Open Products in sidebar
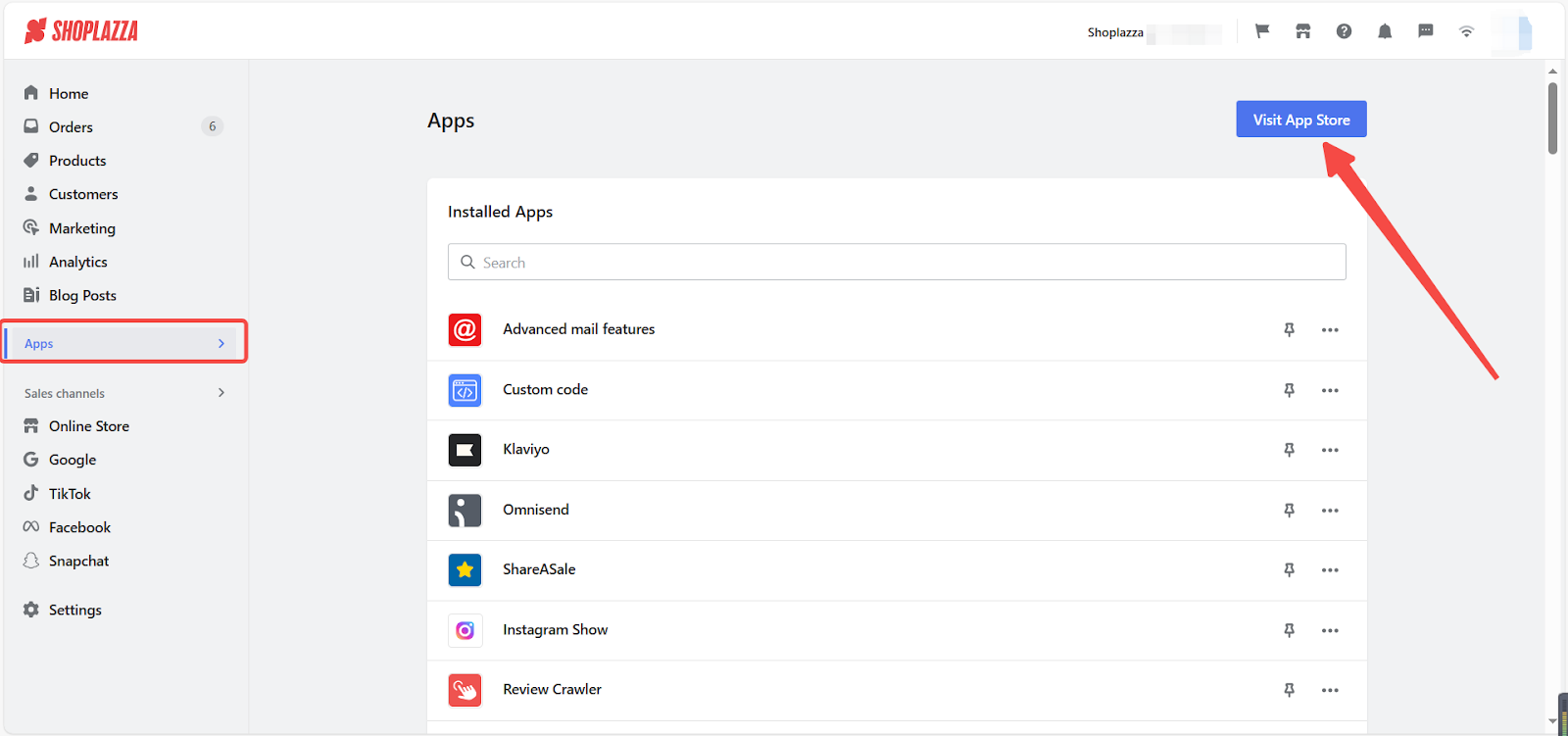The height and width of the screenshot is (736, 1568). pyautogui.click(x=77, y=161)
